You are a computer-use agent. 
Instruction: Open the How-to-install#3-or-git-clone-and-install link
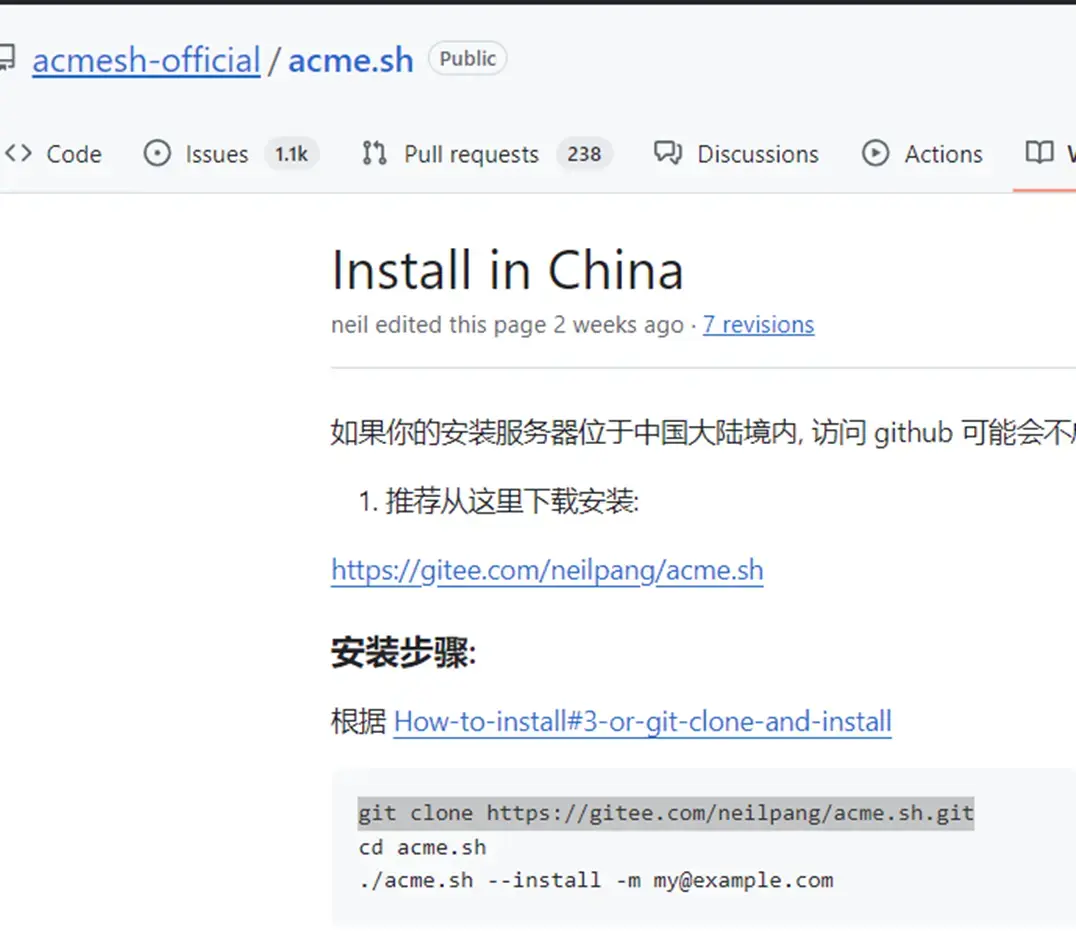point(642,721)
